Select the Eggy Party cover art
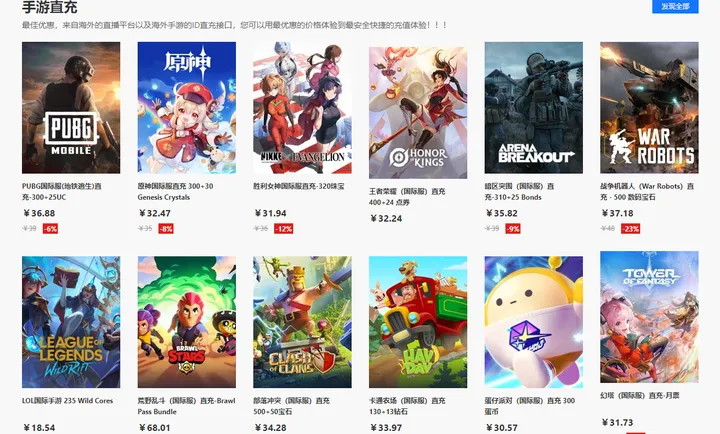Screen dimensions: 720x434 tap(534, 322)
